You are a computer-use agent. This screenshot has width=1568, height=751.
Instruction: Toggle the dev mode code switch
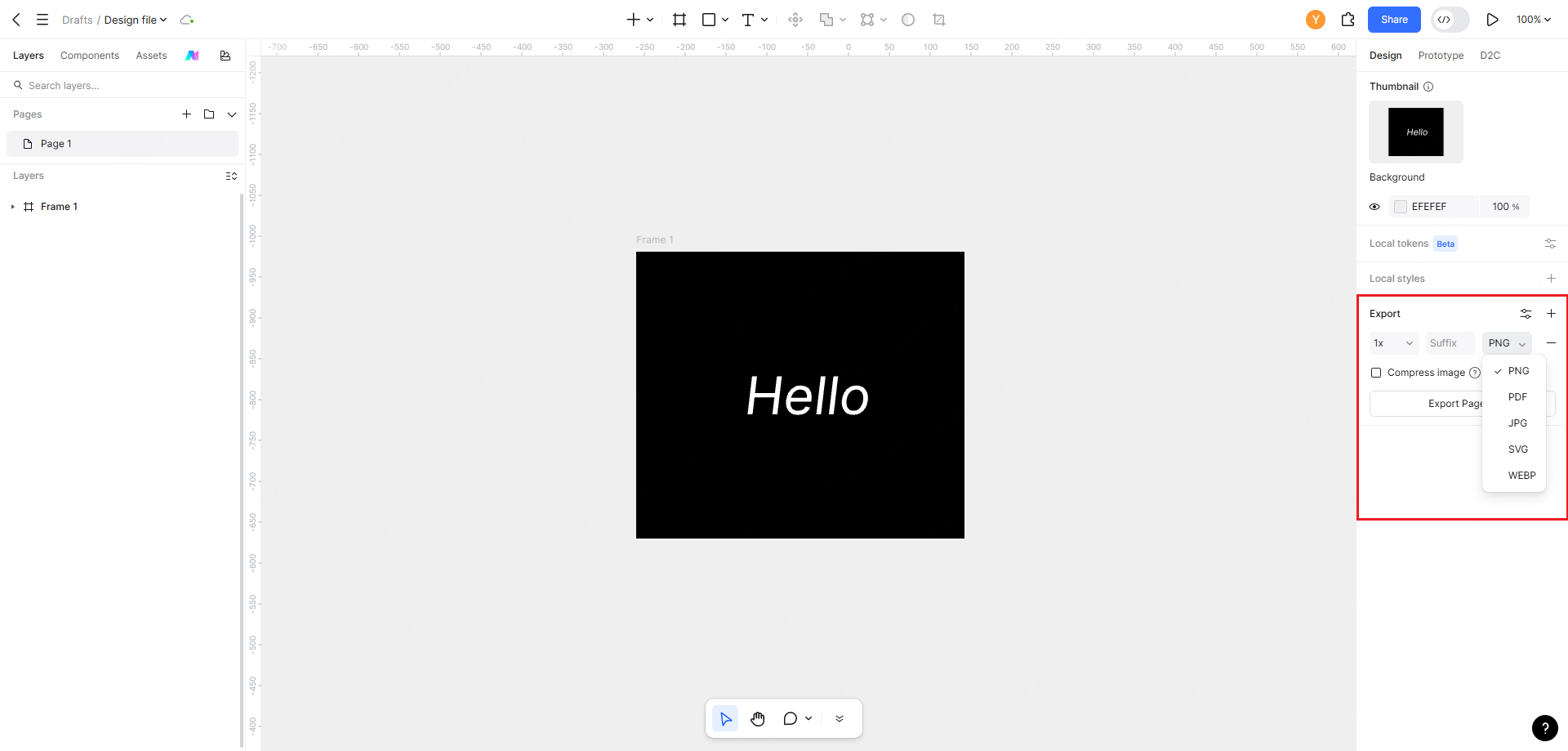1450,20
